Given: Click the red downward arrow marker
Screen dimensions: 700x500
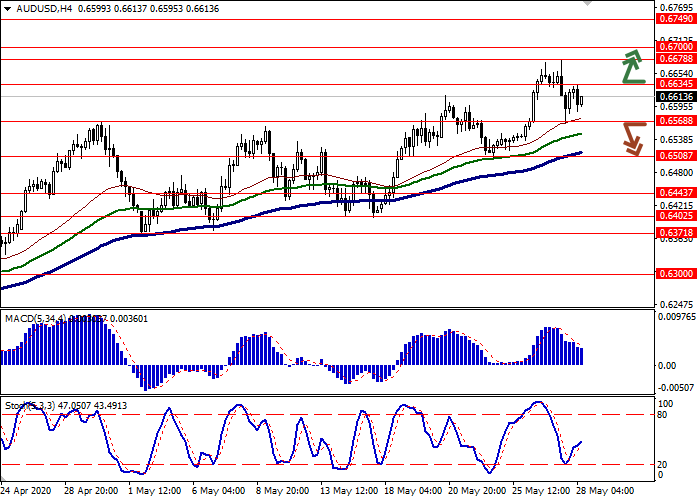Looking at the screenshot, I should pyautogui.click(x=632, y=138).
